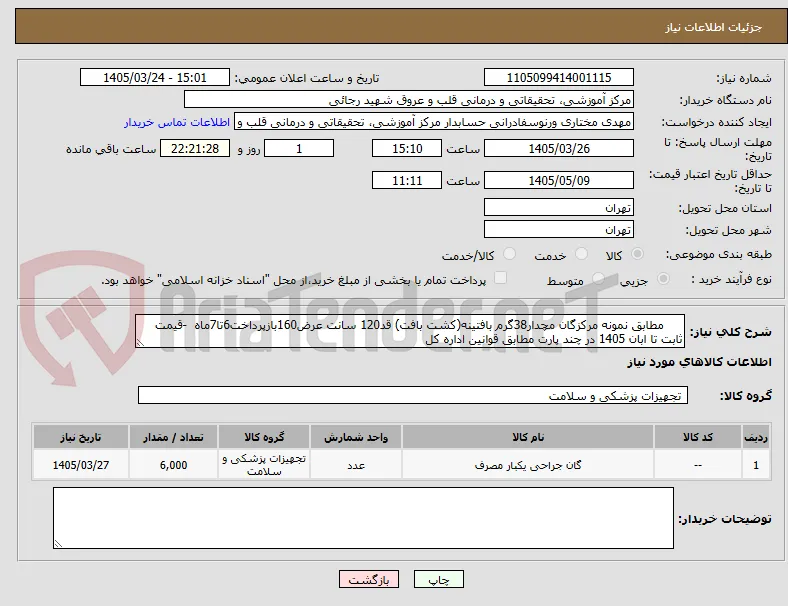This screenshot has height=606, width=788.
Task: Select the کالا radio button
Action: click(637, 254)
